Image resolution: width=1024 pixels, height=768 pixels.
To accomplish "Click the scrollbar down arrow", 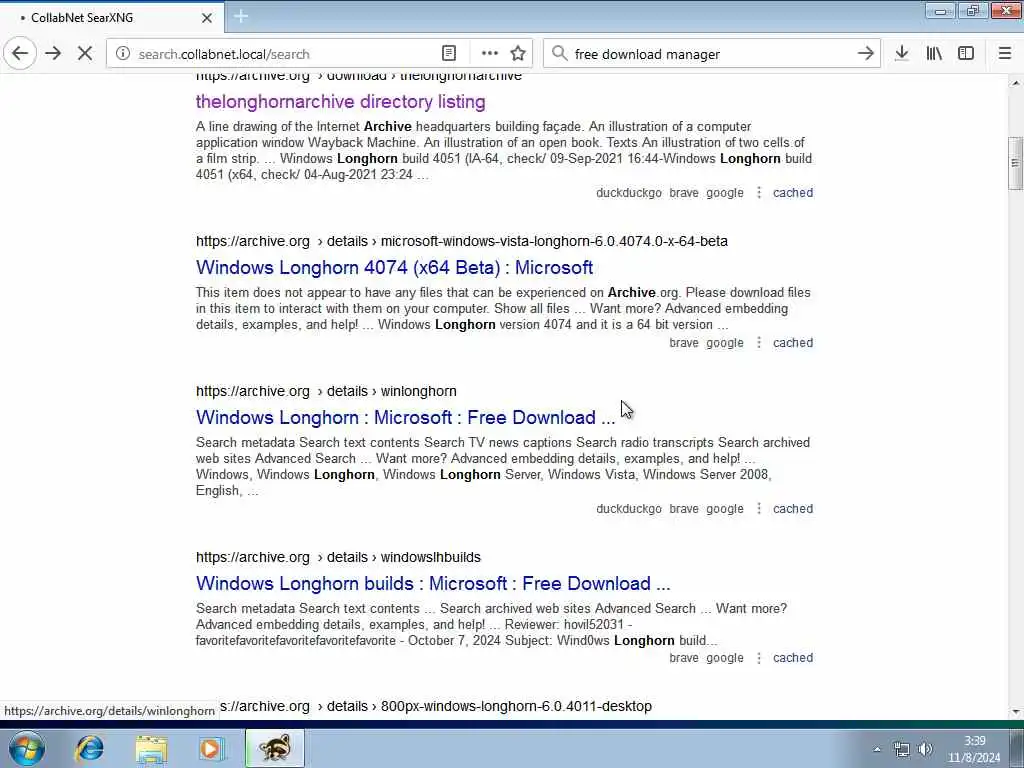I will (x=1015, y=711).
